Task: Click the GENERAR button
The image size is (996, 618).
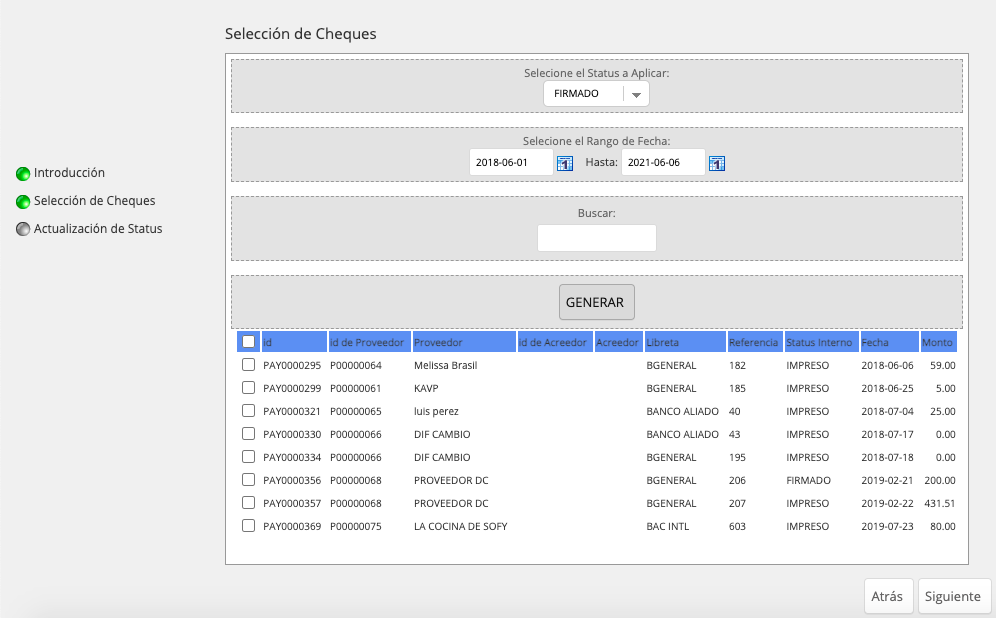Action: [596, 302]
